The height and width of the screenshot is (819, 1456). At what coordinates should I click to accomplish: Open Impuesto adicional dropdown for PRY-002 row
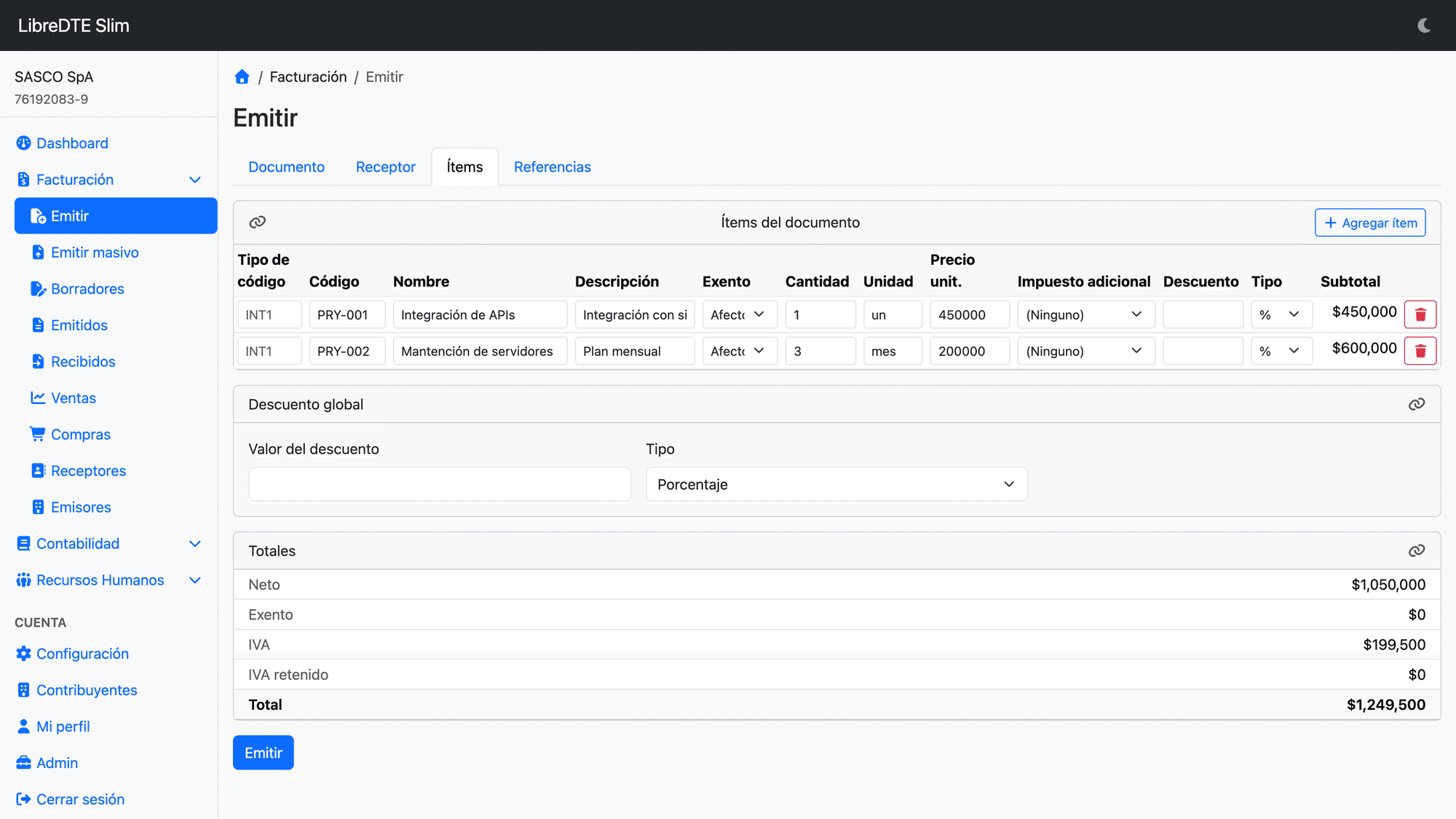click(1086, 351)
